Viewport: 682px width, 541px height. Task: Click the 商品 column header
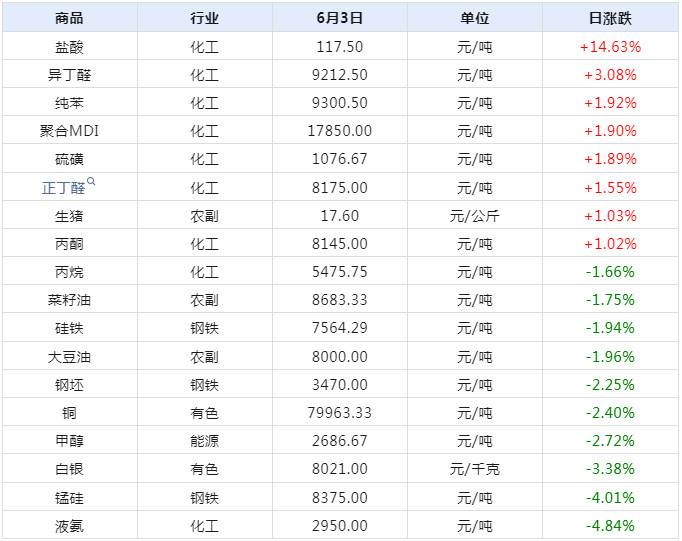click(70, 18)
